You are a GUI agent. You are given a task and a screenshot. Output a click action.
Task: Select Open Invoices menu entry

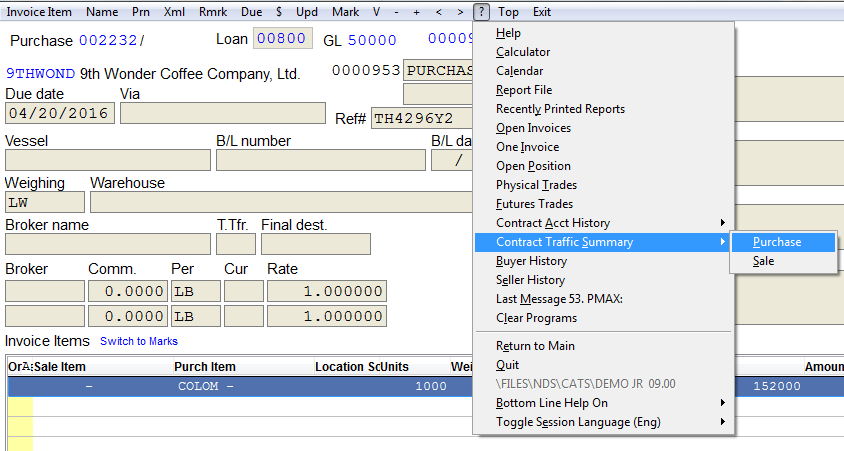point(603,128)
